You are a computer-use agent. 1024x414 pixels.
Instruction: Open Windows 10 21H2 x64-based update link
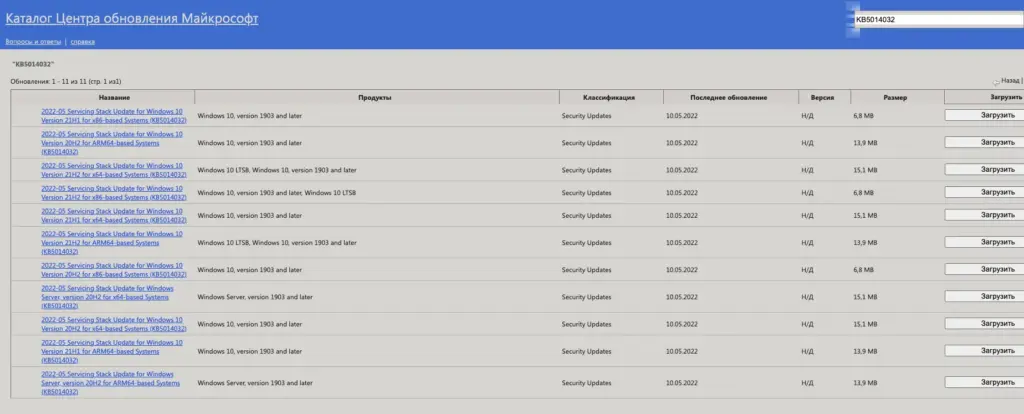tap(114, 170)
